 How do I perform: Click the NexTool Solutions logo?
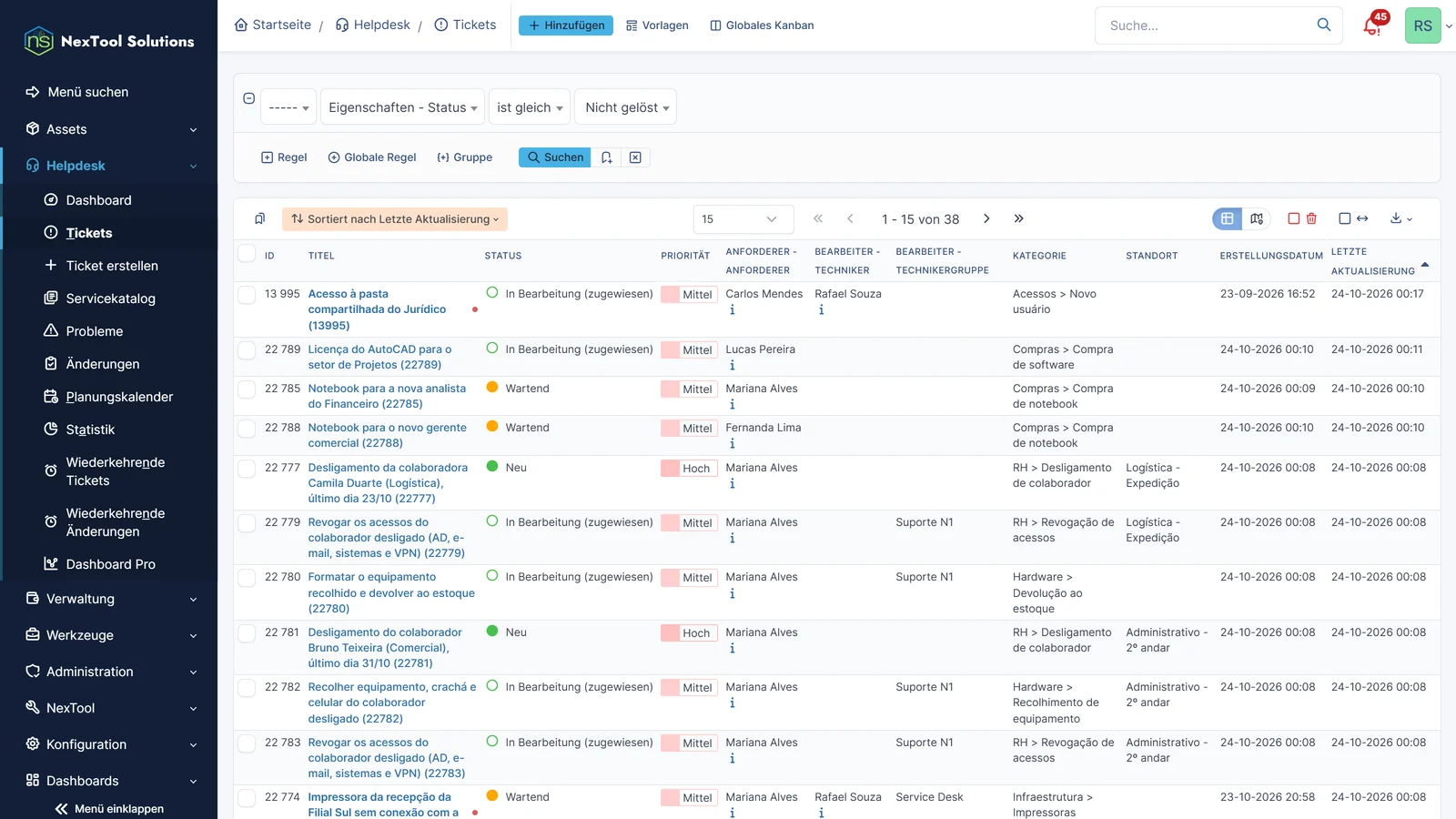coord(109,41)
